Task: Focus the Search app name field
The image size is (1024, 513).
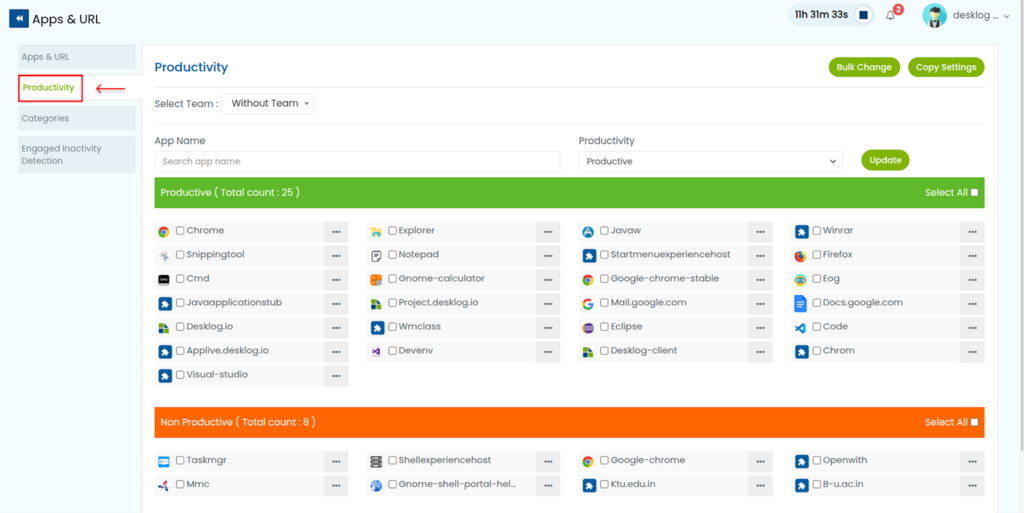Action: 357,161
